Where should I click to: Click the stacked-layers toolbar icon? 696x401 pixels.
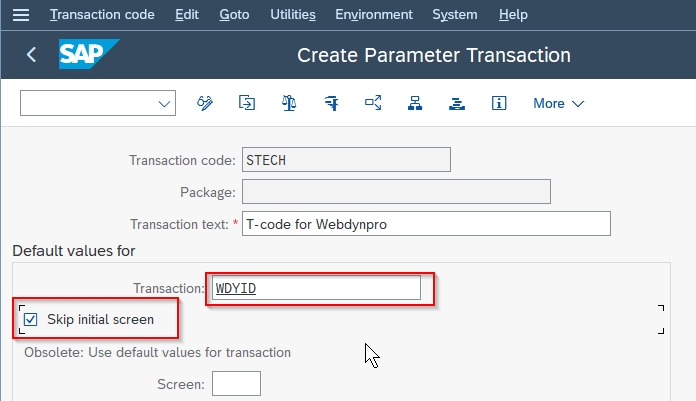click(x=456, y=103)
